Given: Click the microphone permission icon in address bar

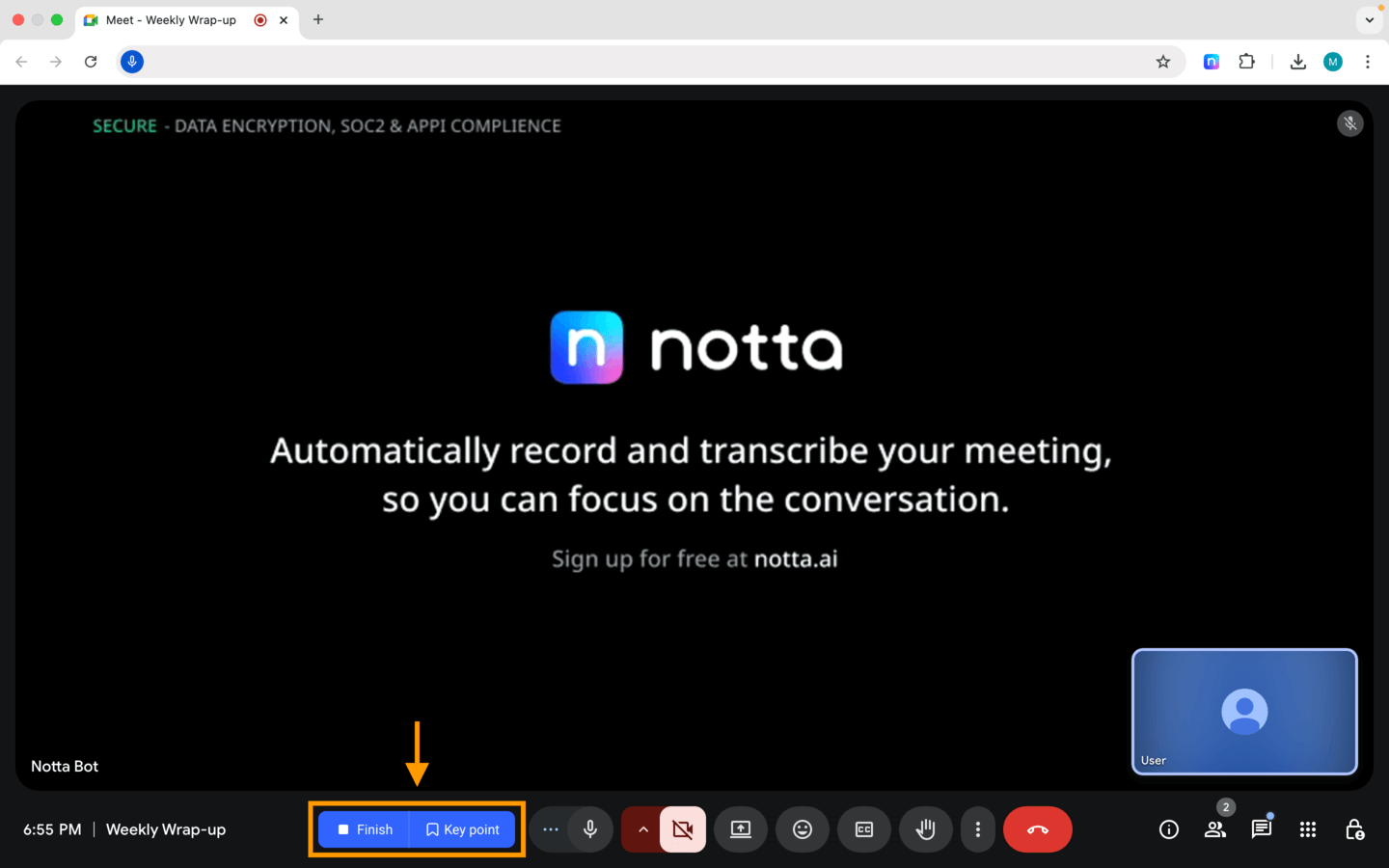Looking at the screenshot, I should (132, 62).
